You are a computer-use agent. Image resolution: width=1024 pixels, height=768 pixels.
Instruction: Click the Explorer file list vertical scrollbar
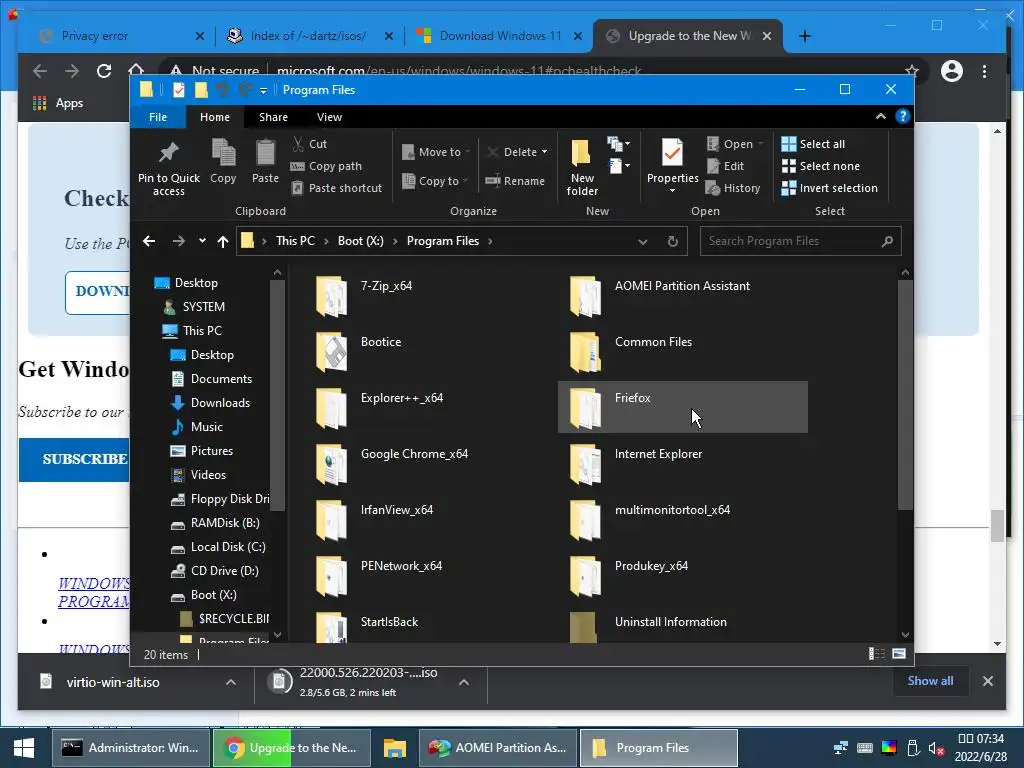[905, 394]
